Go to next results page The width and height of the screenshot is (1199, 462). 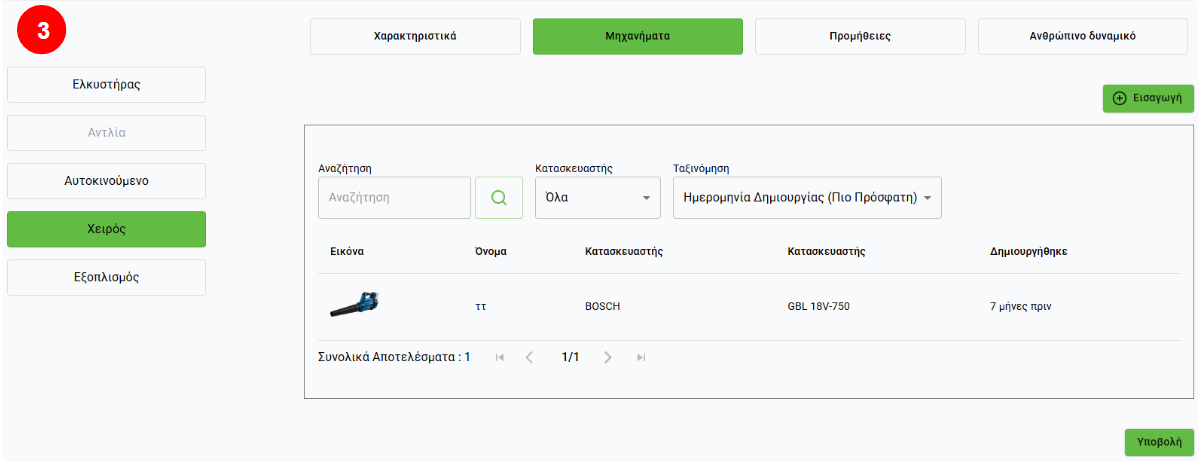click(608, 357)
